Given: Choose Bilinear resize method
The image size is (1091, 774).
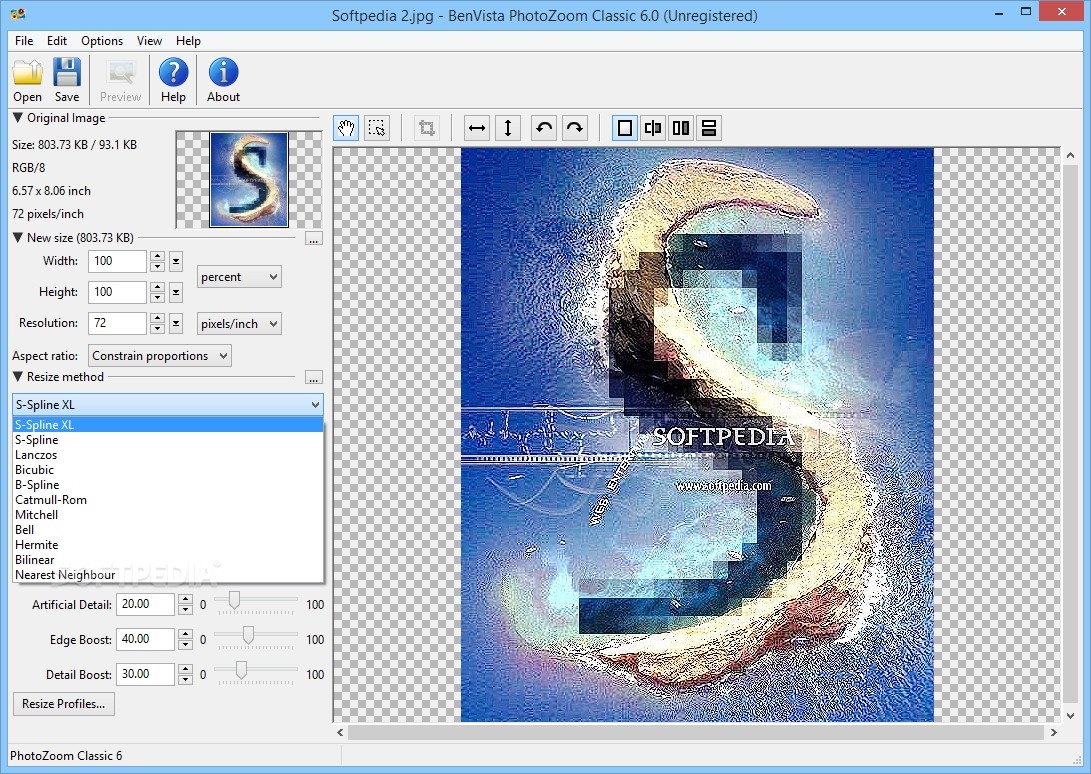Looking at the screenshot, I should pyautogui.click(x=168, y=560).
